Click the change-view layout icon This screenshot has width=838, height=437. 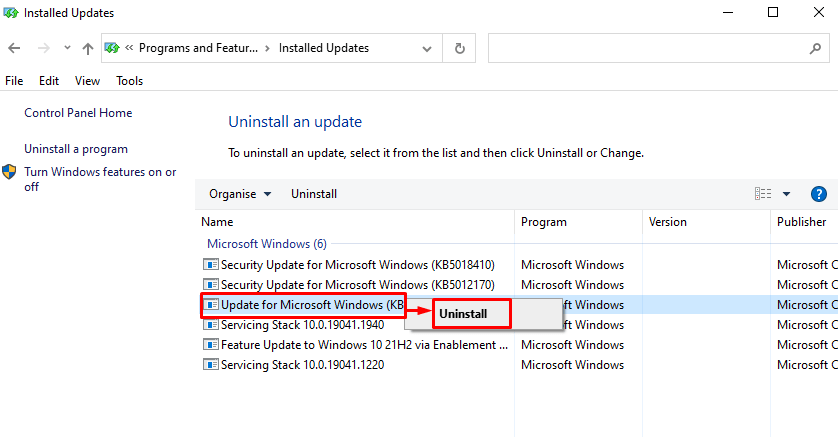pyautogui.click(x=763, y=194)
